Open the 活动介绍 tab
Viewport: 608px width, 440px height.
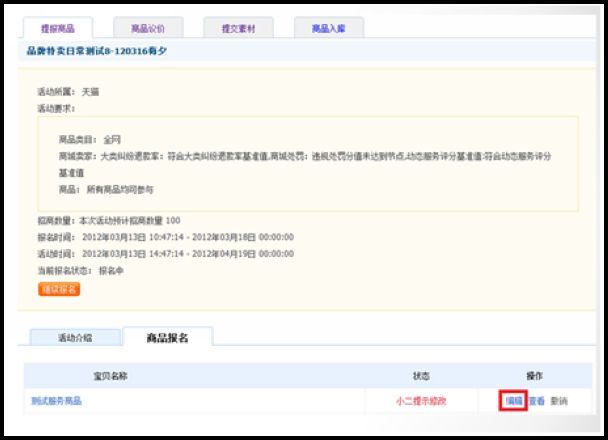coord(75,338)
